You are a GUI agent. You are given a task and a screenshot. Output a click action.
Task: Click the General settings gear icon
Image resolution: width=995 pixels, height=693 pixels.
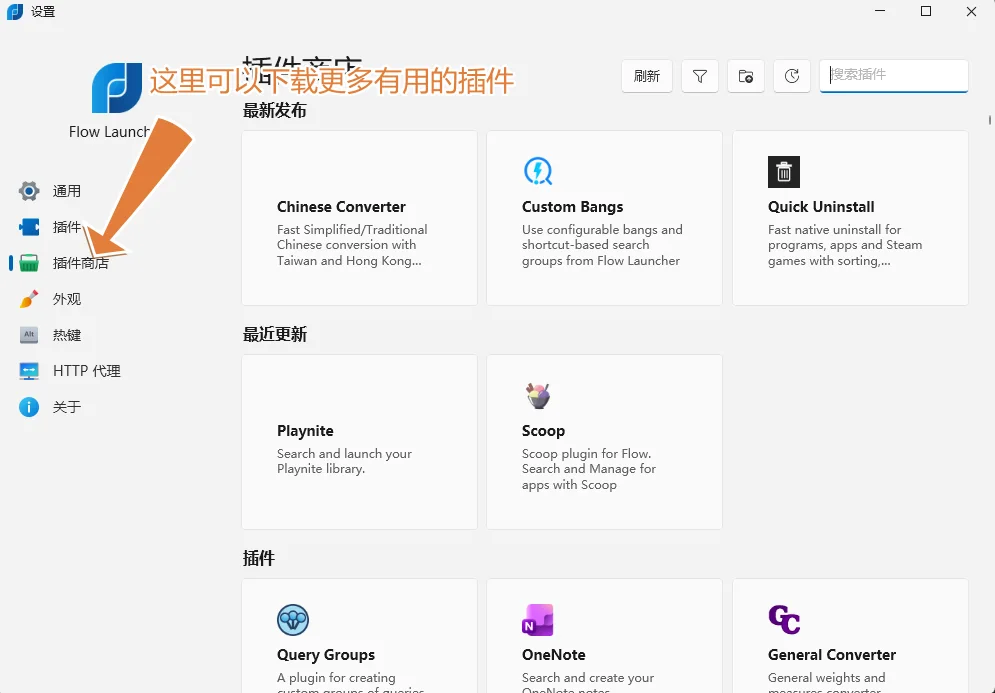(x=29, y=191)
